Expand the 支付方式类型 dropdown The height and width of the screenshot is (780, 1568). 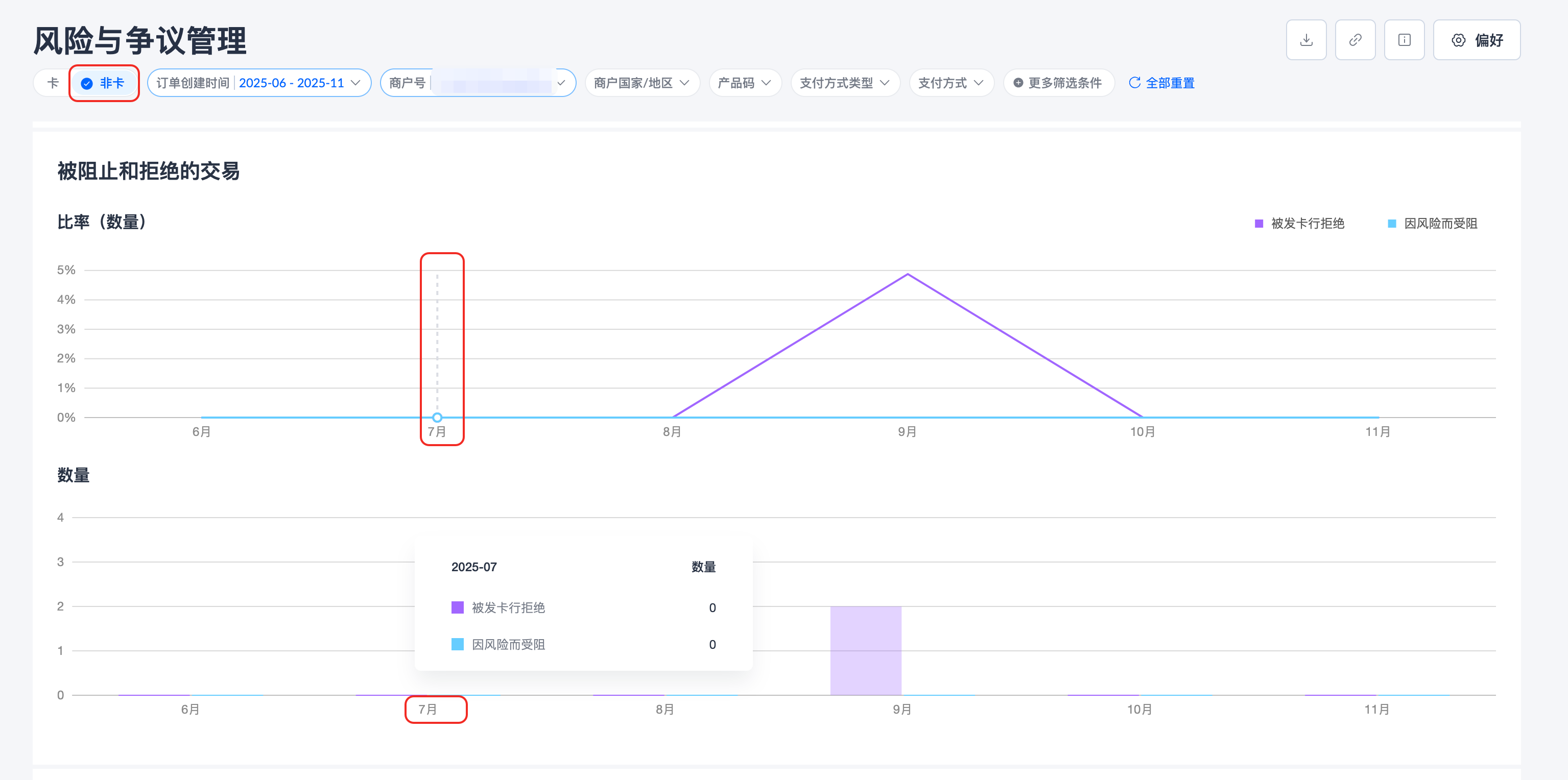844,83
